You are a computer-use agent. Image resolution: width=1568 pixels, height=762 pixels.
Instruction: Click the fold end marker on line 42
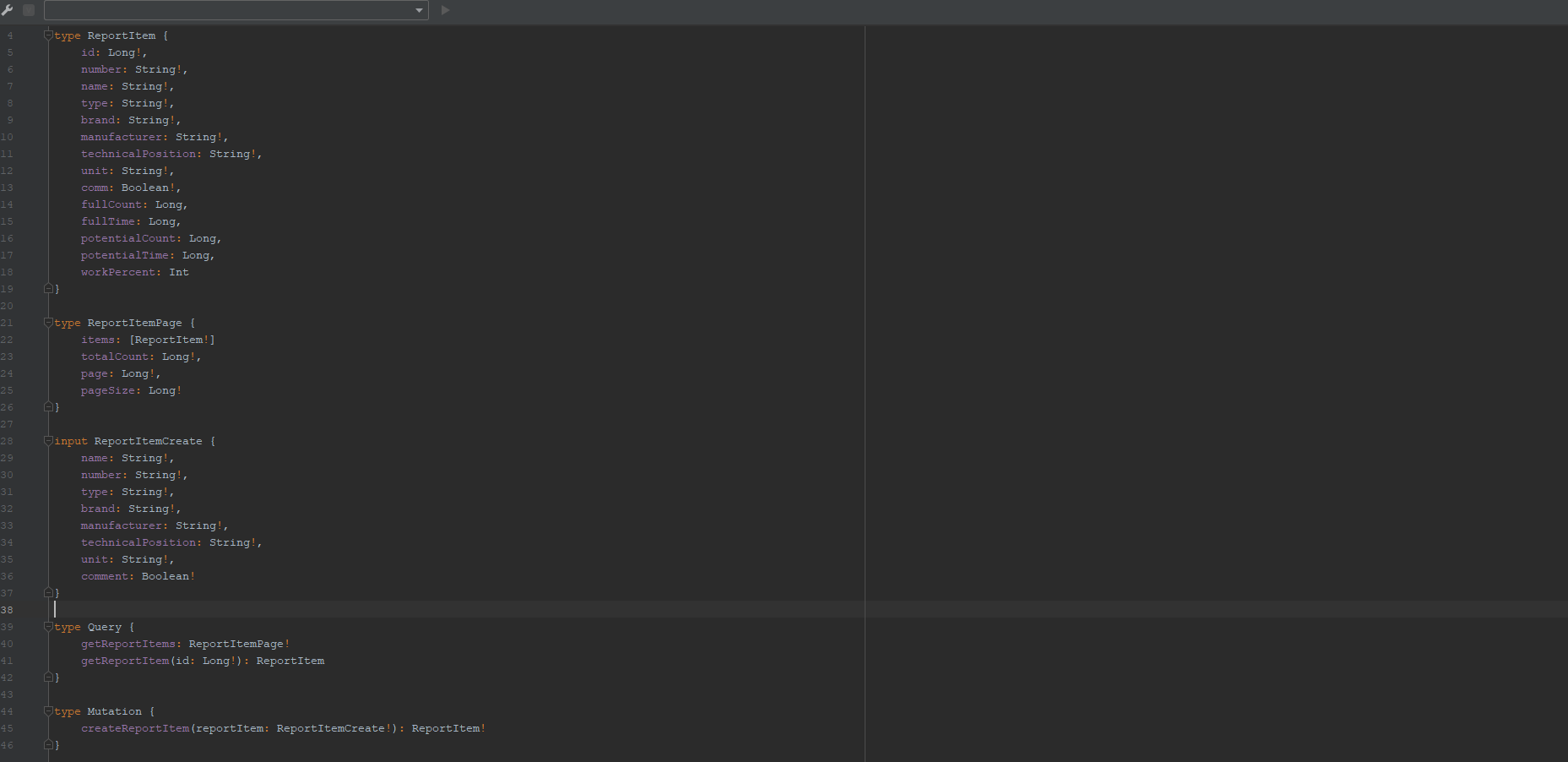pyautogui.click(x=48, y=678)
